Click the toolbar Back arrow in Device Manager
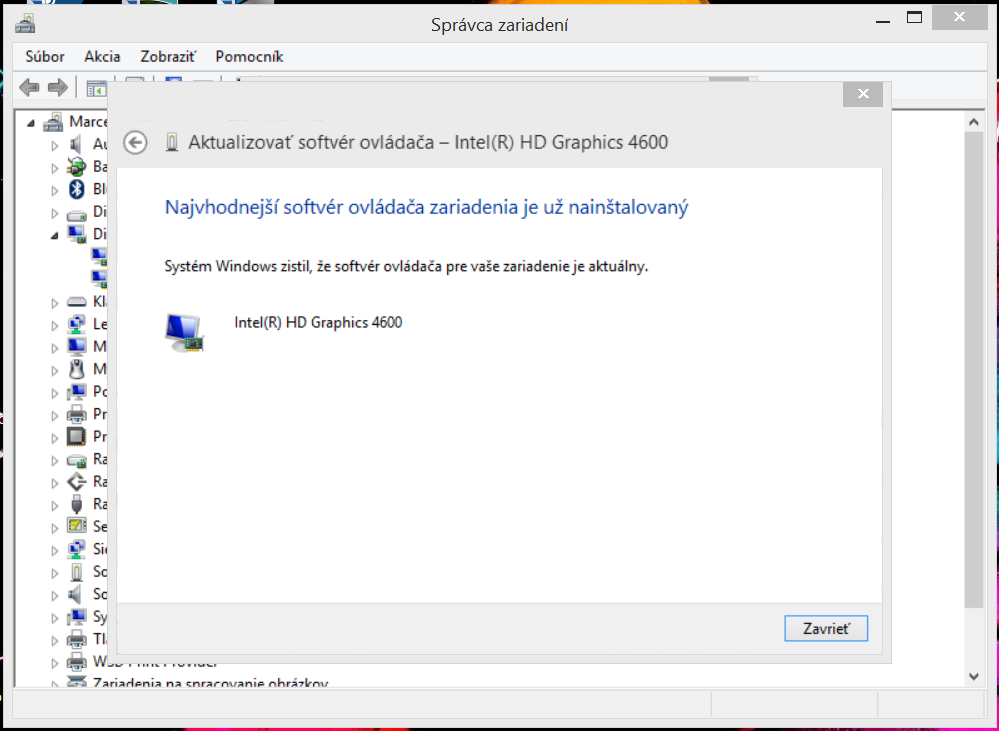Image resolution: width=999 pixels, height=731 pixels. click(29, 88)
